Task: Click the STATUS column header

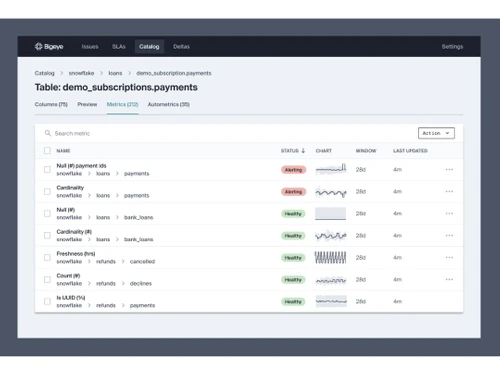Action: [x=290, y=151]
